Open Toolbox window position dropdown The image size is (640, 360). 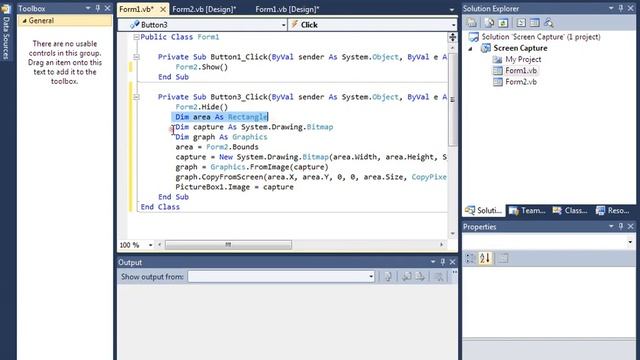pyautogui.click(x=88, y=8)
